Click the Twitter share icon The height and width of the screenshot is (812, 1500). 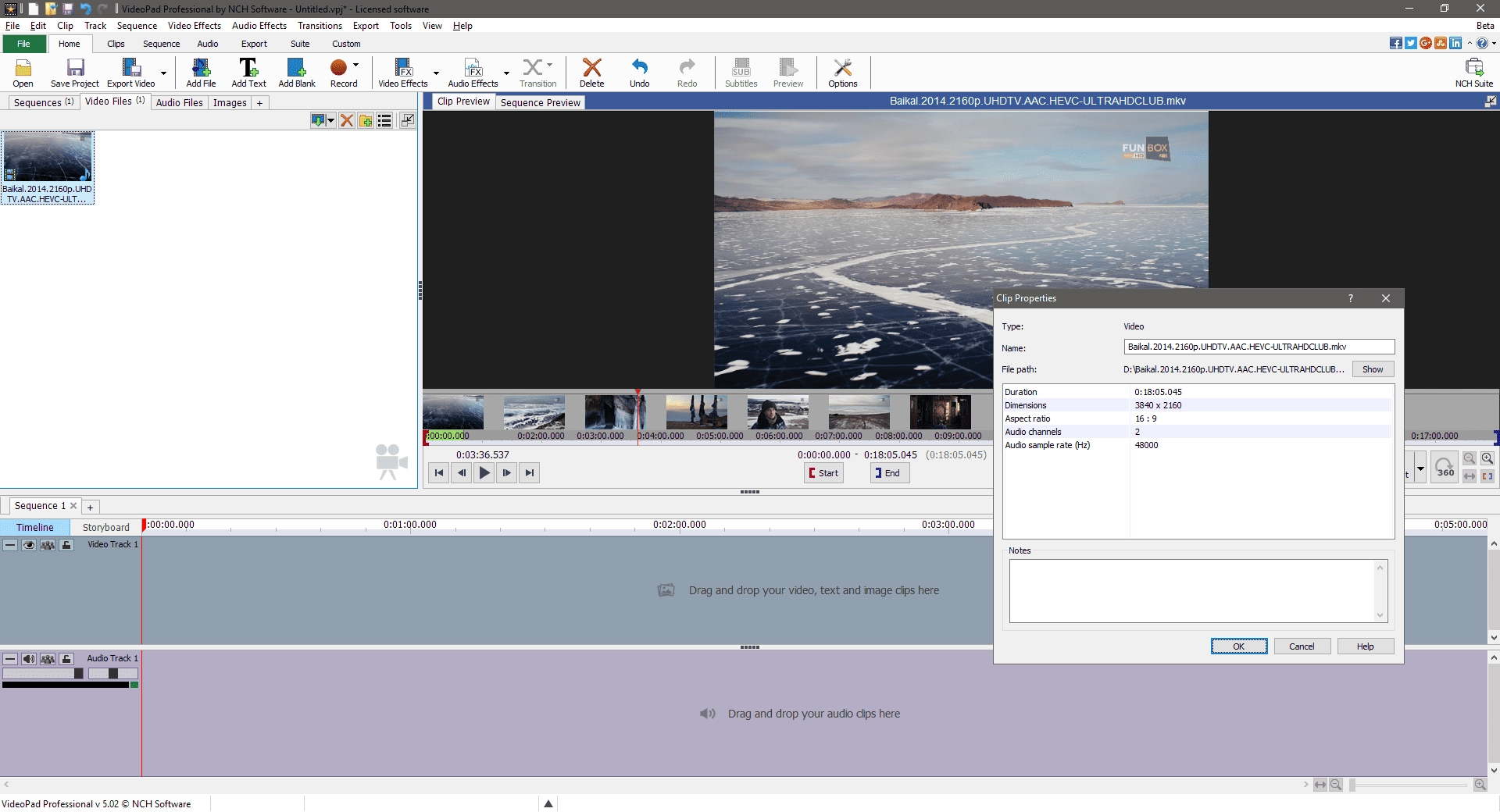coord(1411,43)
